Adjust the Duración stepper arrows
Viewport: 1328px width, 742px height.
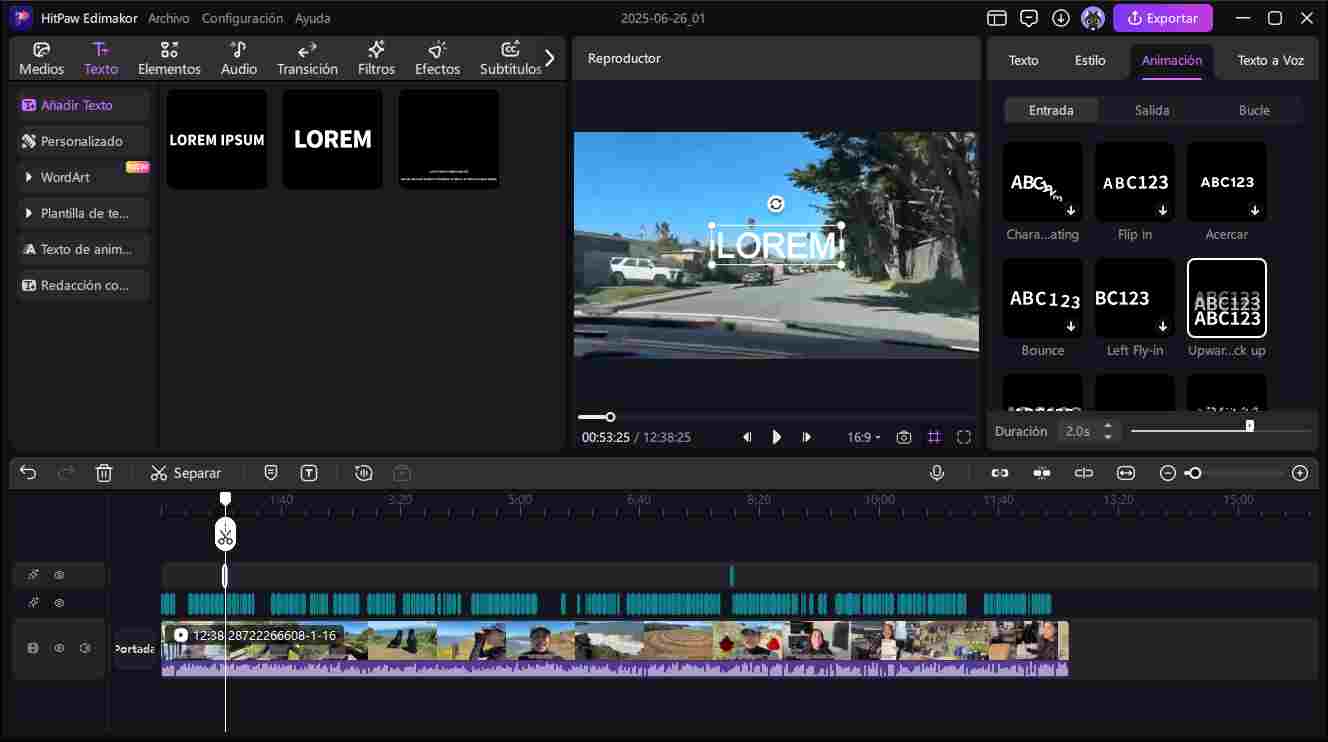click(1107, 431)
